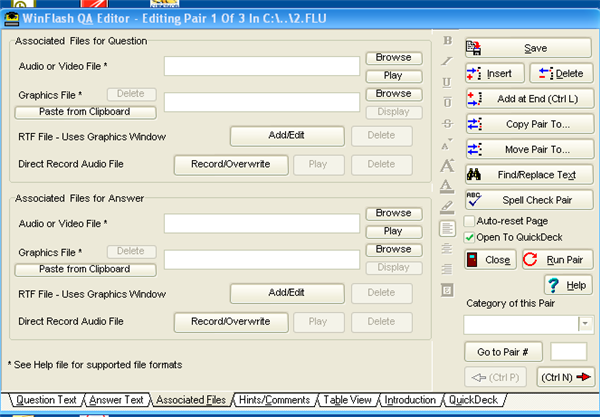The image size is (600, 417).
Task: Apply left text alignment icon
Action: tap(447, 229)
